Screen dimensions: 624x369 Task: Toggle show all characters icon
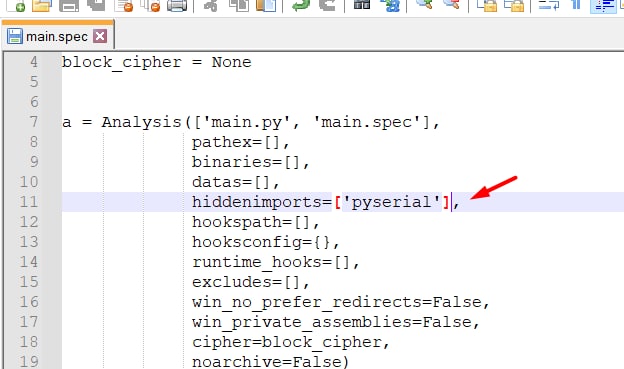pyautogui.click(x=576, y=4)
